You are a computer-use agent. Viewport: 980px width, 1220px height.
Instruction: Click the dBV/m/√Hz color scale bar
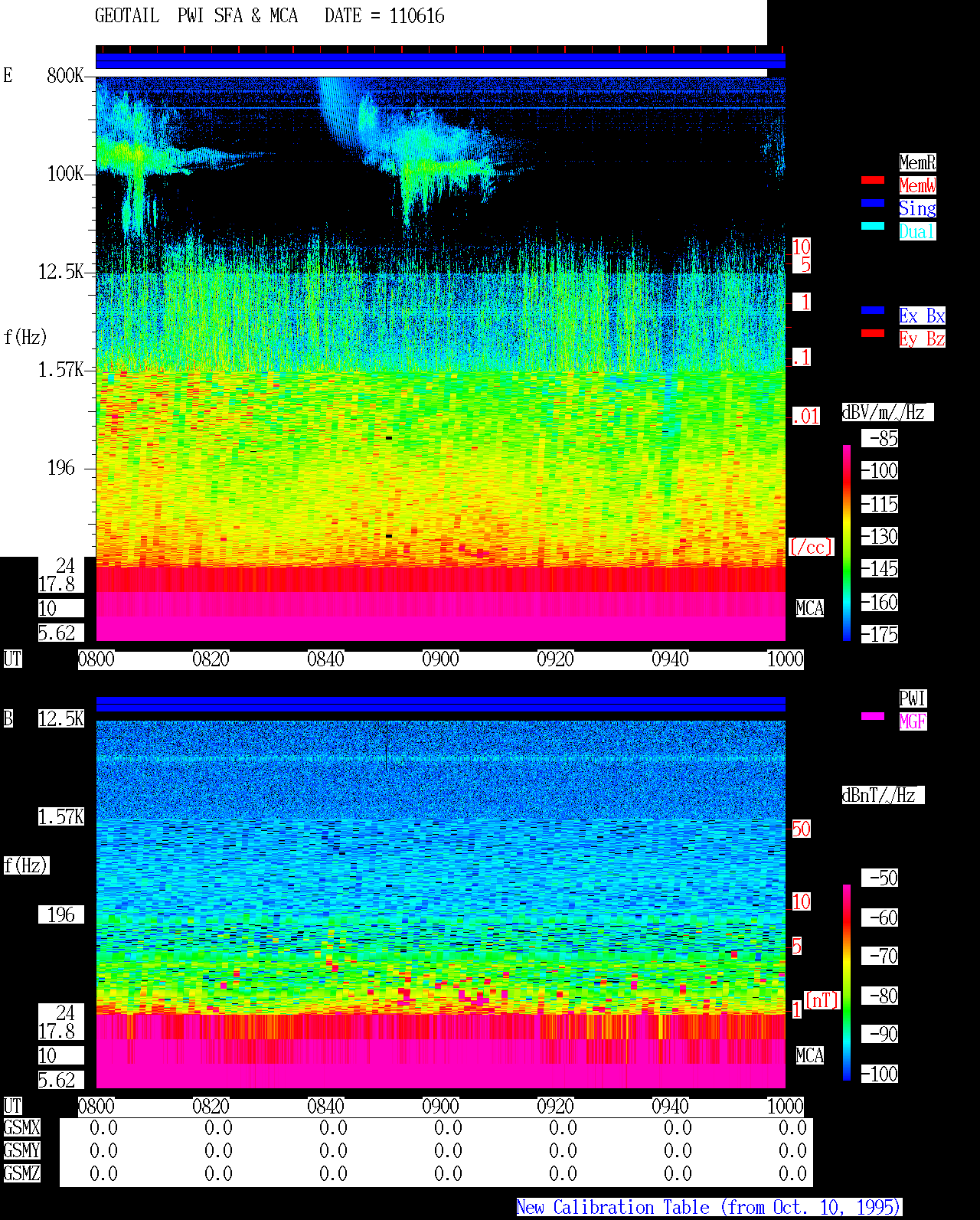point(847,542)
